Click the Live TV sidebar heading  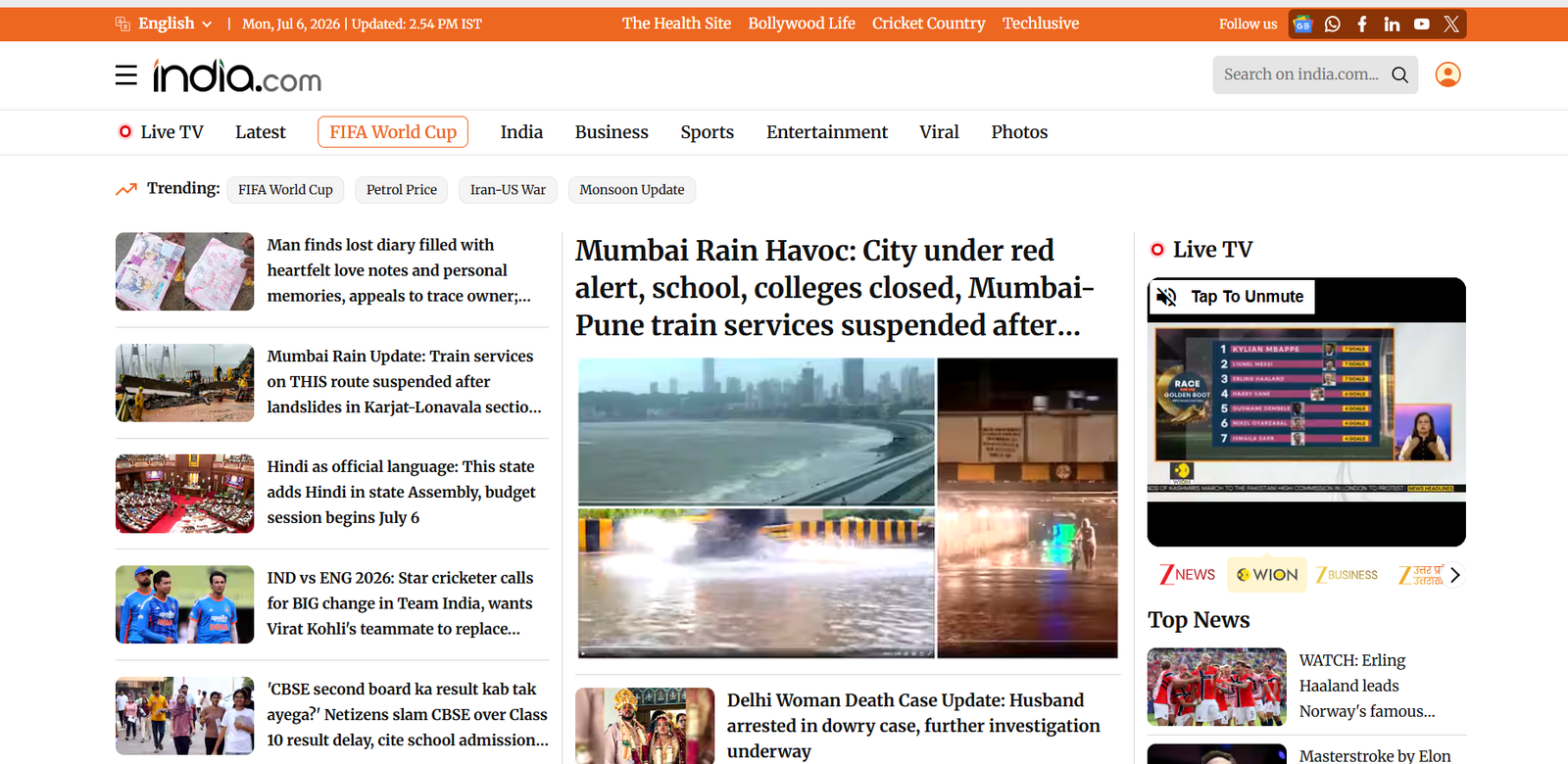(1212, 250)
